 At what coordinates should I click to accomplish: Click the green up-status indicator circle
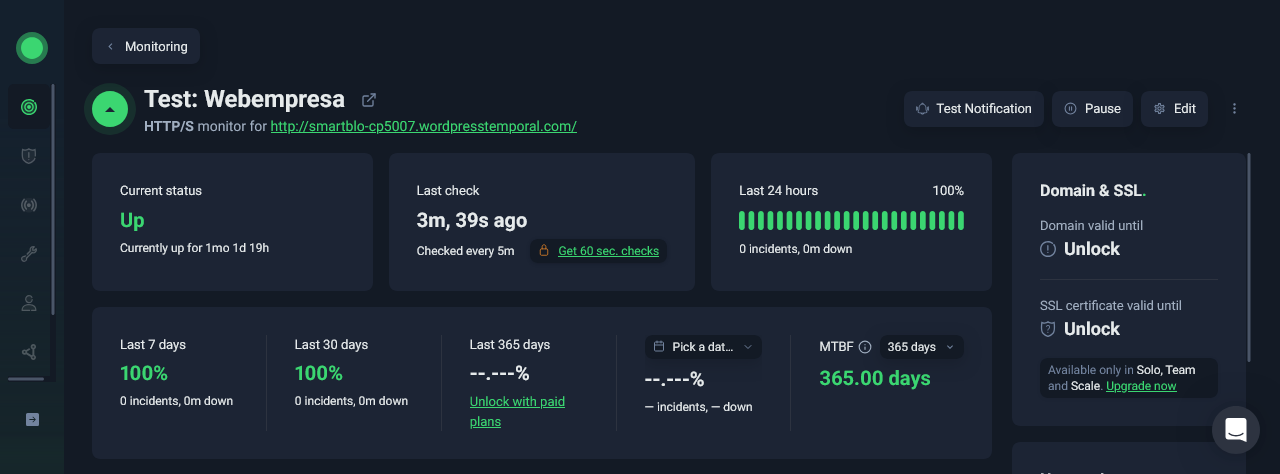click(110, 109)
